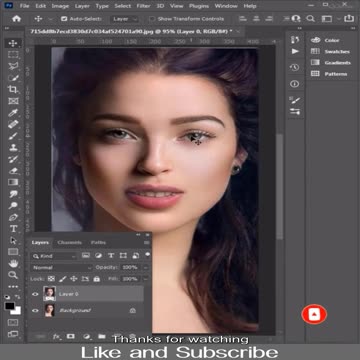Open the Fill slider dropdown arrow
Image resolution: width=360 pixels, height=360 pixels.
tap(146, 279)
